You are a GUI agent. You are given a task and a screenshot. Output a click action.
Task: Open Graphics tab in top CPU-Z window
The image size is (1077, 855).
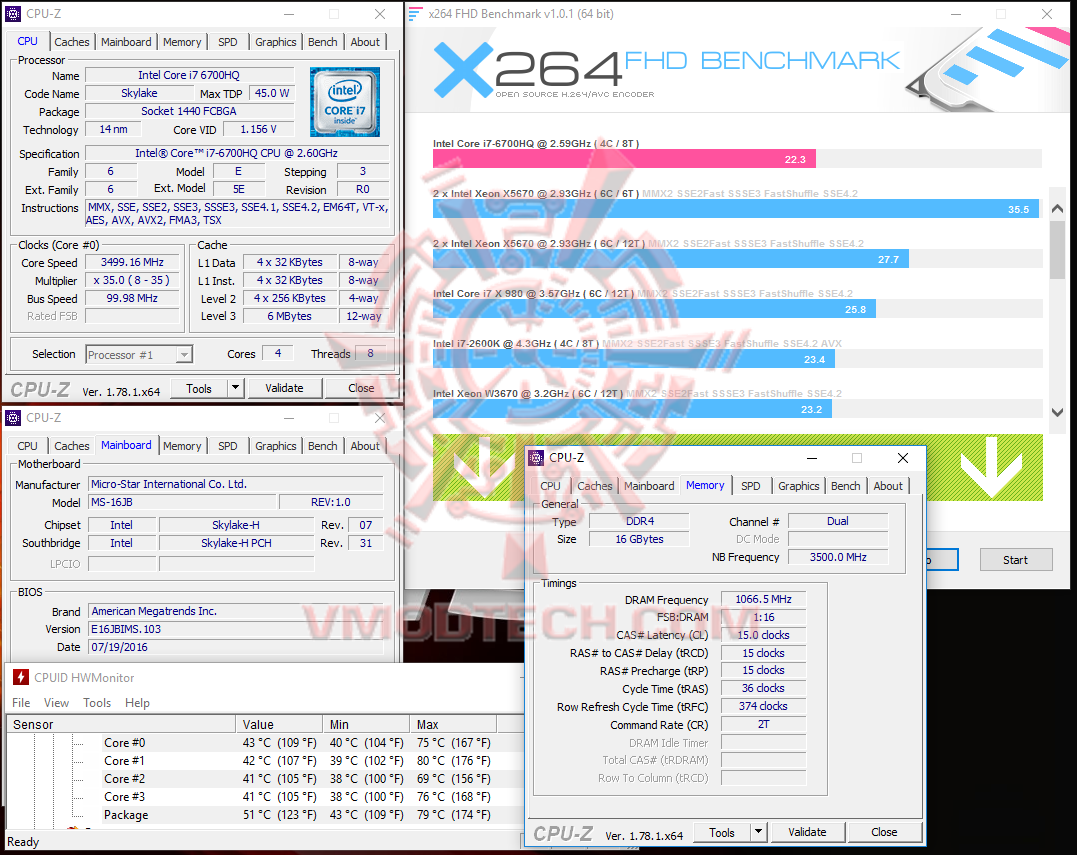click(275, 42)
